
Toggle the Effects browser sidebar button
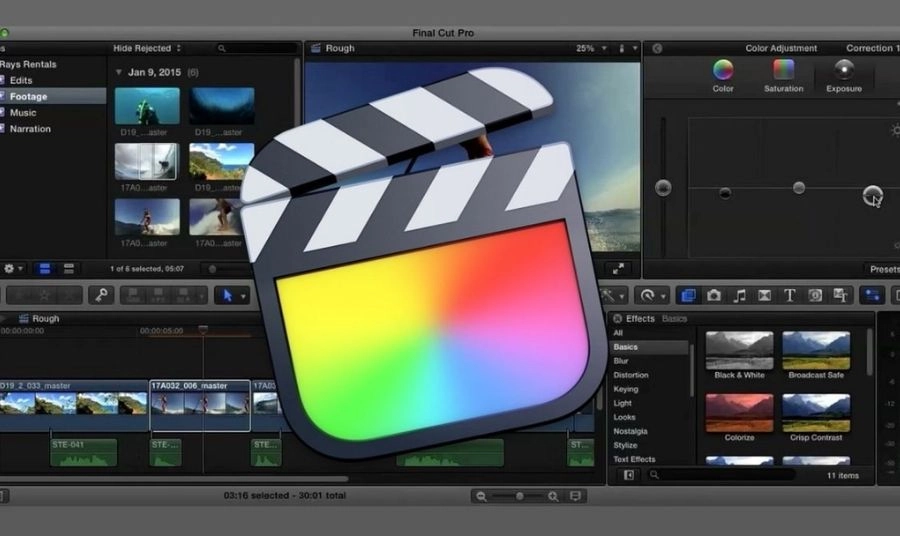629,475
